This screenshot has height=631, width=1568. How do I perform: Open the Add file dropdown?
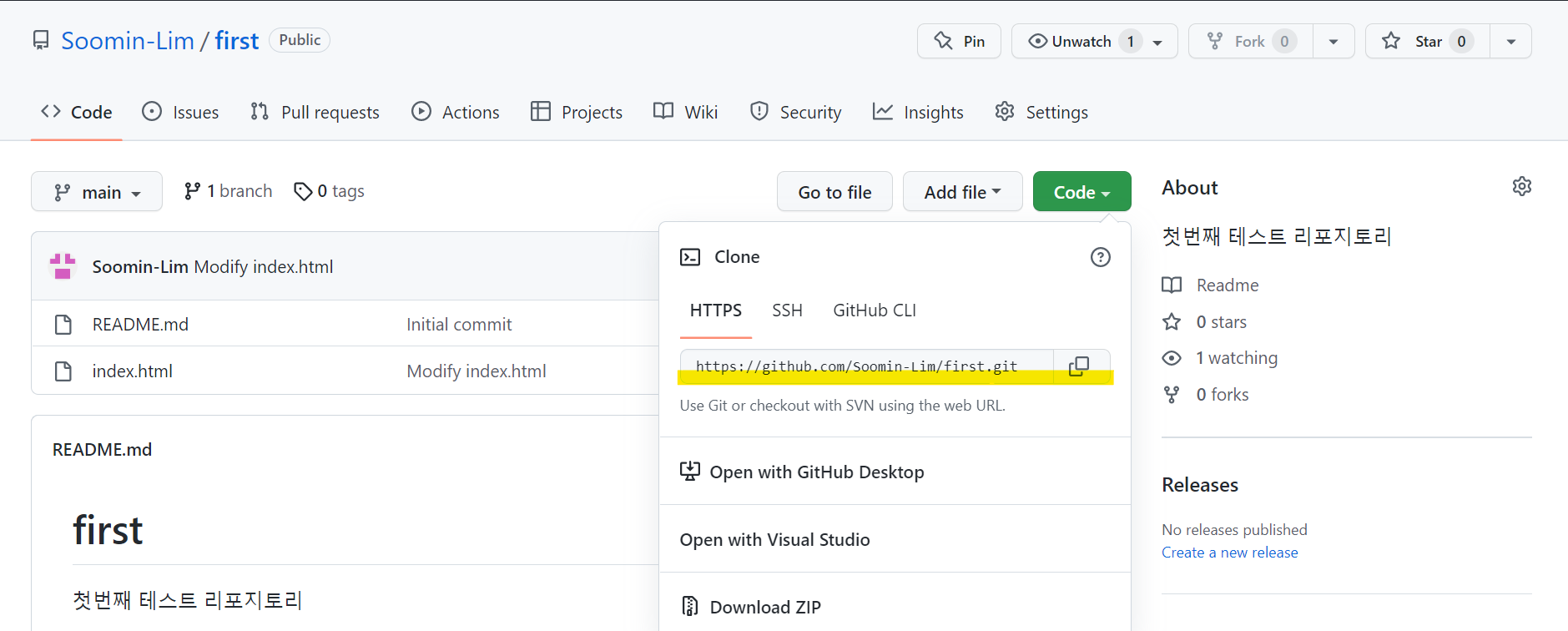tap(962, 192)
